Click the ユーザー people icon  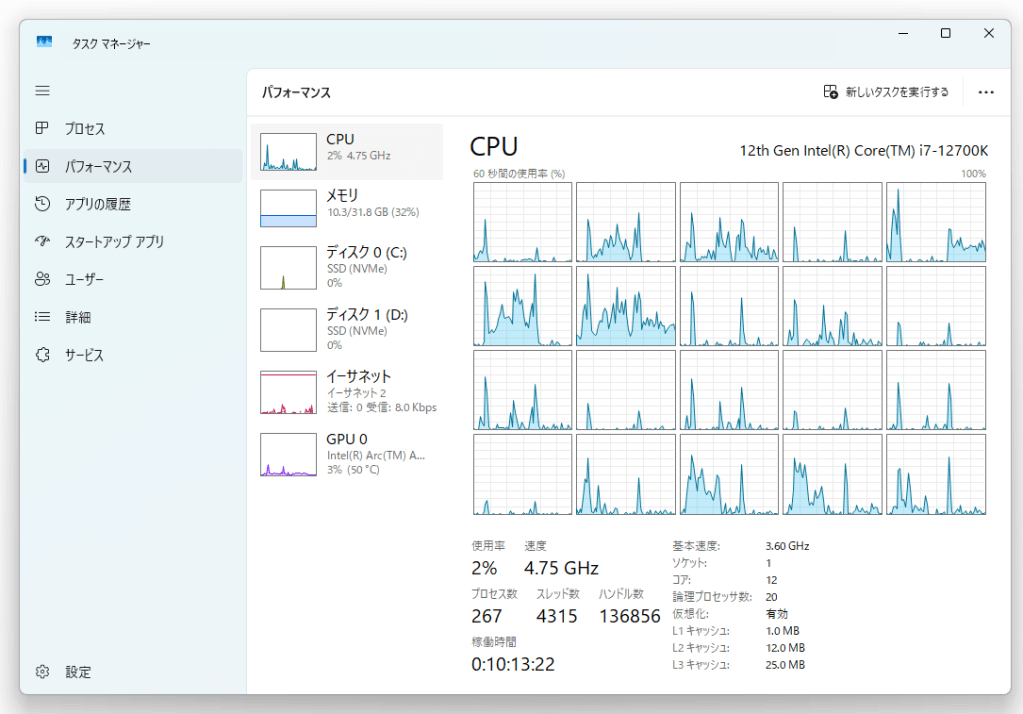click(42, 279)
